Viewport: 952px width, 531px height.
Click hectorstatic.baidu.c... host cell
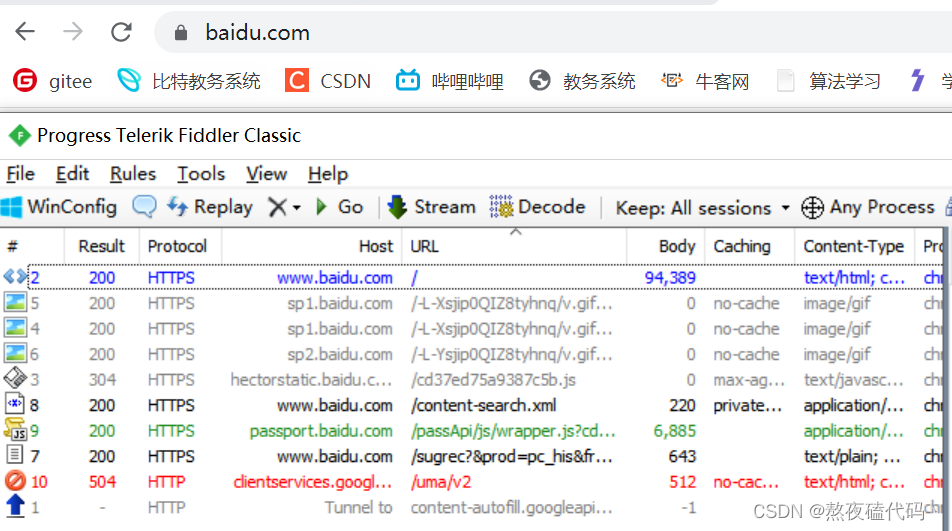311,380
